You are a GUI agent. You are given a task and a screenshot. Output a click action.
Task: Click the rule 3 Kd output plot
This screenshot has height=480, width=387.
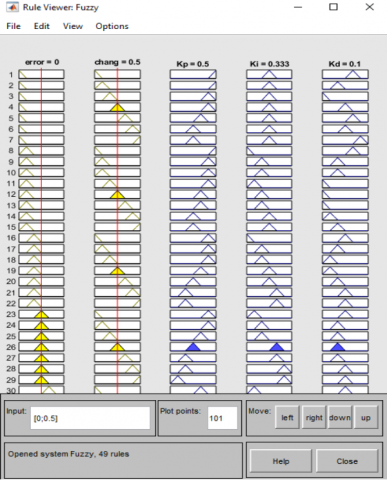point(345,96)
